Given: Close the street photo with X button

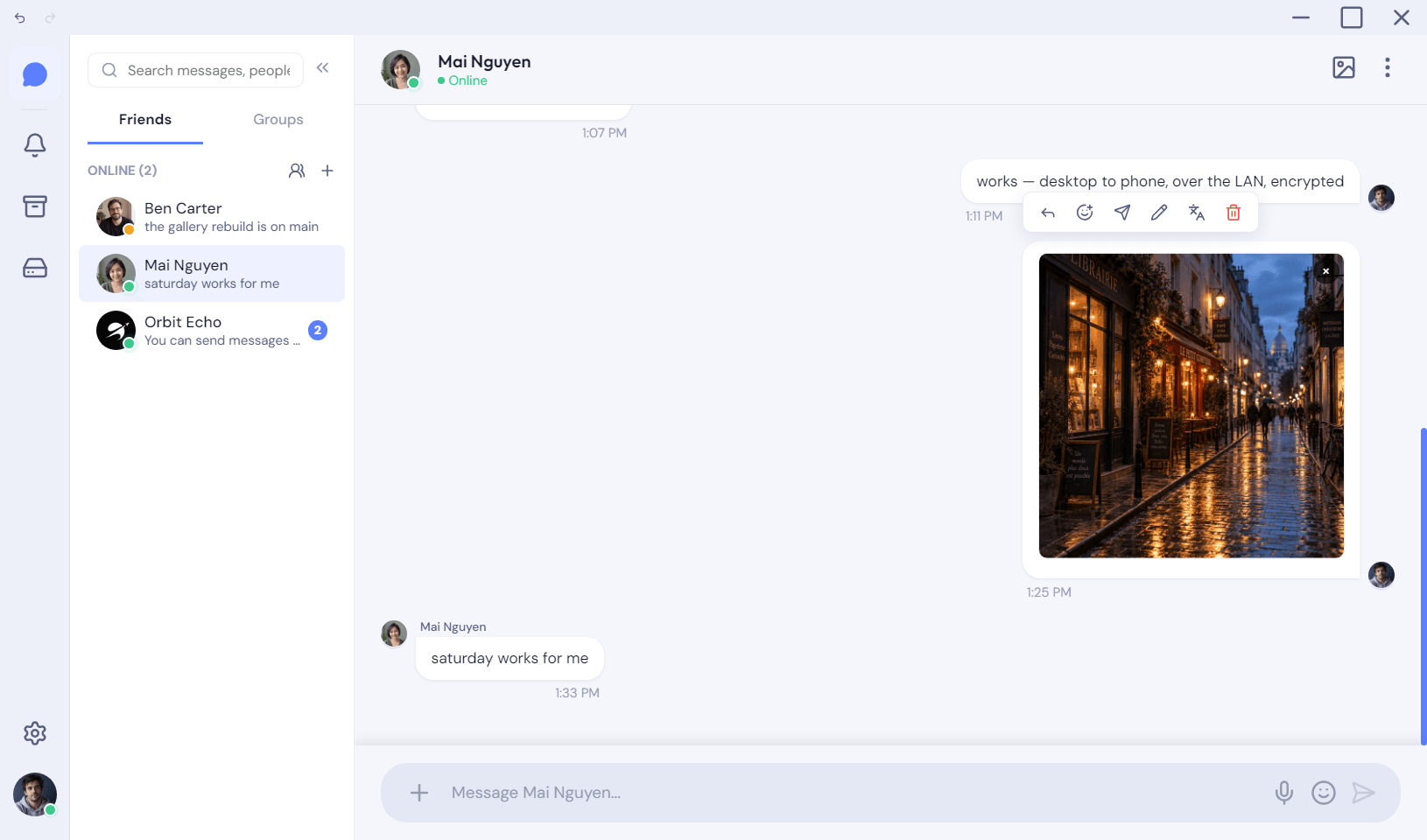Looking at the screenshot, I should click(x=1325, y=271).
